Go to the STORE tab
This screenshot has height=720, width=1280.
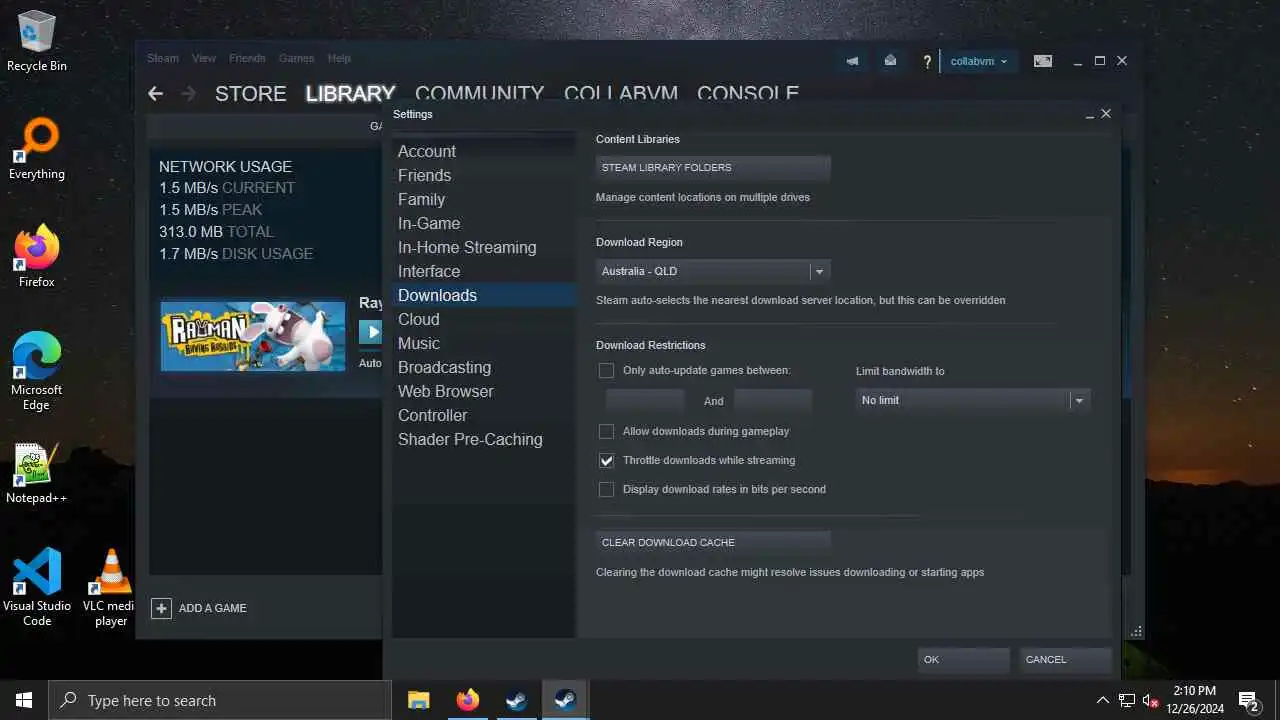click(251, 93)
